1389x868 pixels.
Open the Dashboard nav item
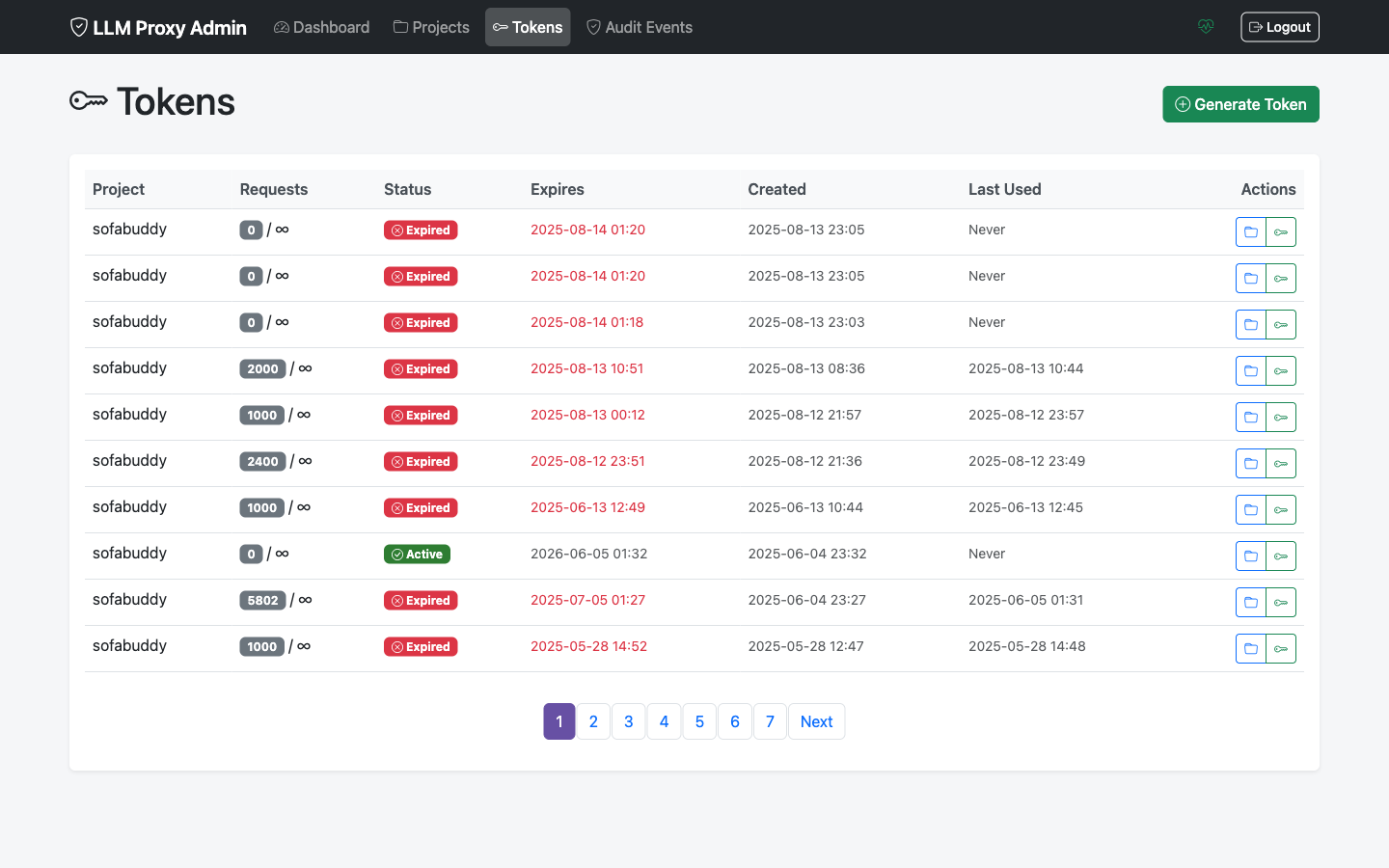click(321, 27)
